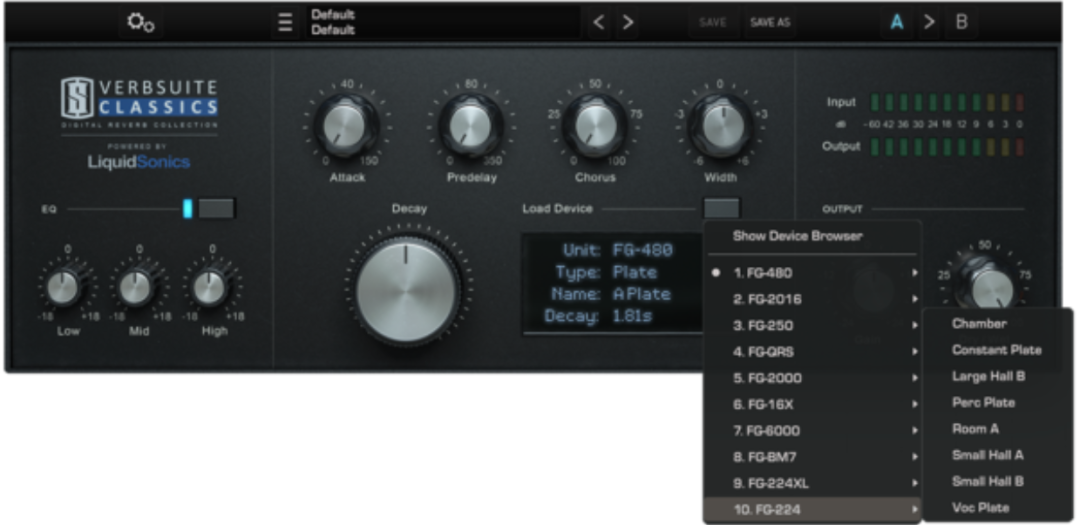Expand 2. FG-2016 submenu

point(811,299)
